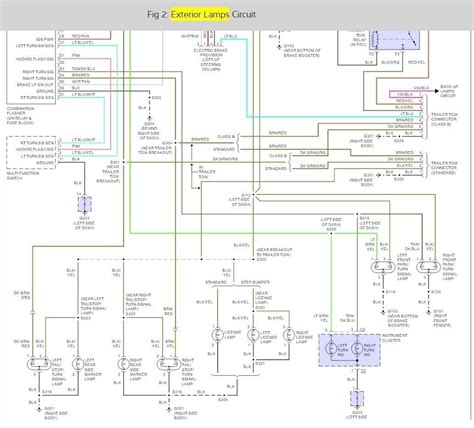Click the Right Turn Indicator lamp symbol
The width and height of the screenshot is (474, 428).
[357, 348]
